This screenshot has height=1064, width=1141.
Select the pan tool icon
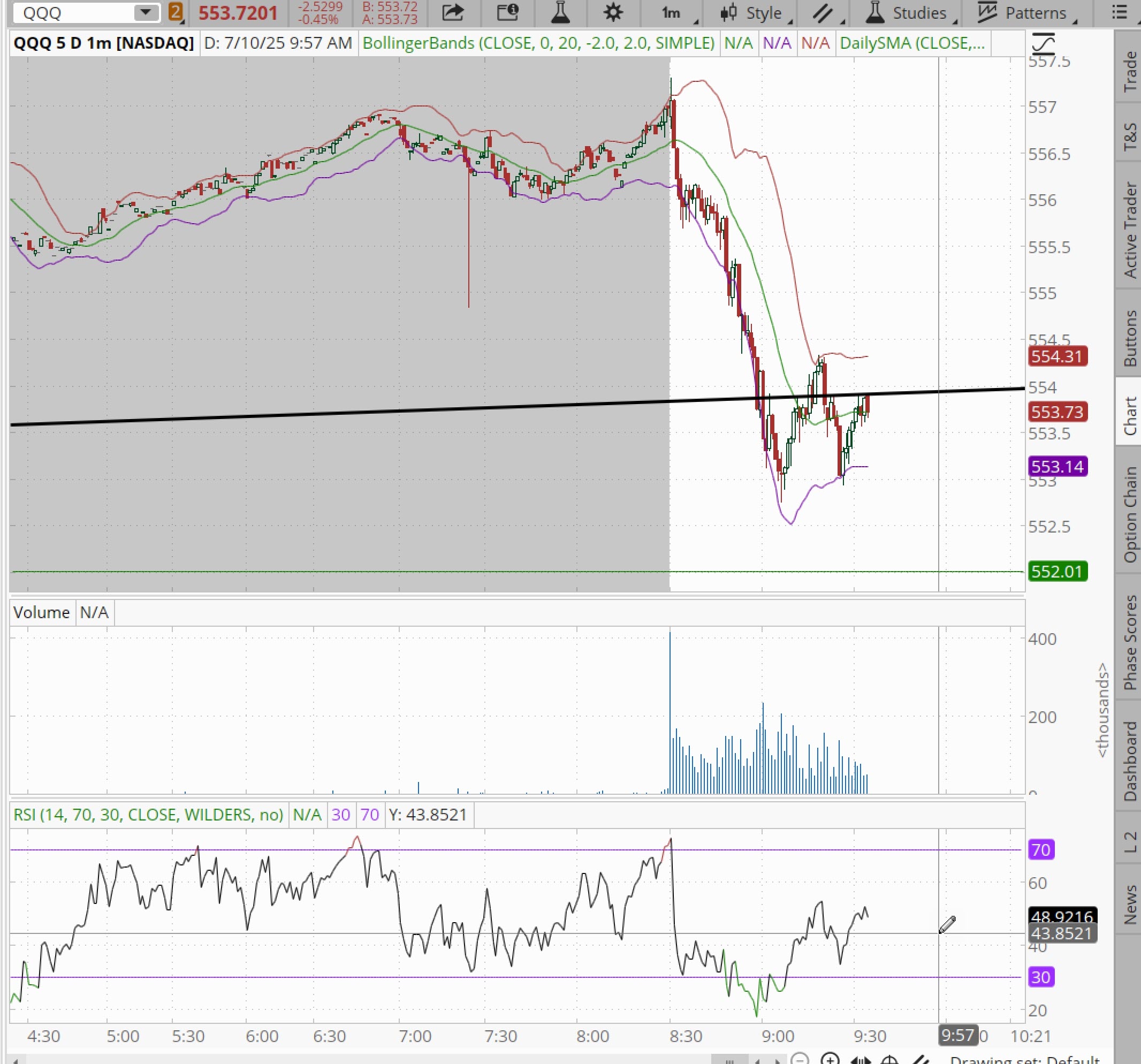(860, 1059)
